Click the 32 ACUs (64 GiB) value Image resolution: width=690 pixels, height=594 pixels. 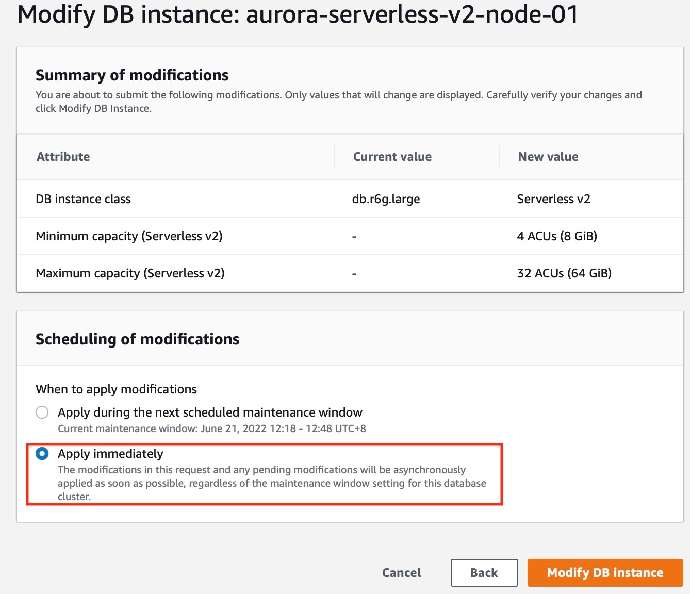564,273
